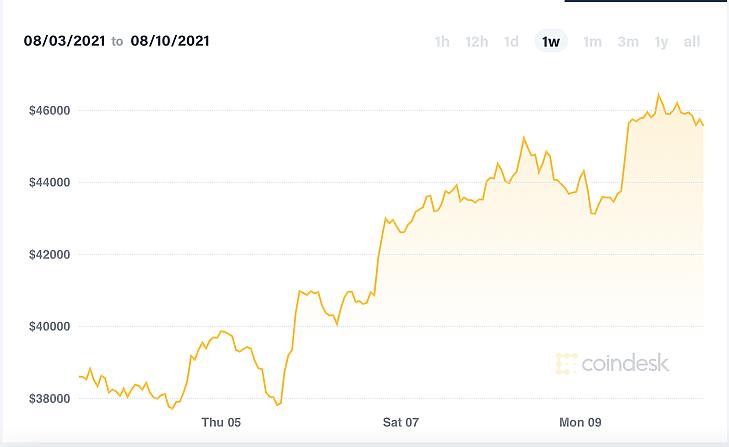Click the Thu 05 axis label
This screenshot has width=729, height=447.
(x=221, y=422)
